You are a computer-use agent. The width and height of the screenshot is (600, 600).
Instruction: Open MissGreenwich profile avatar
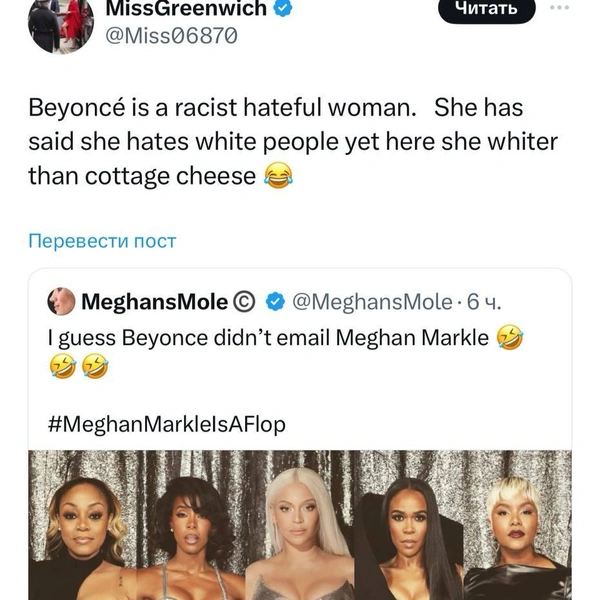point(61,24)
